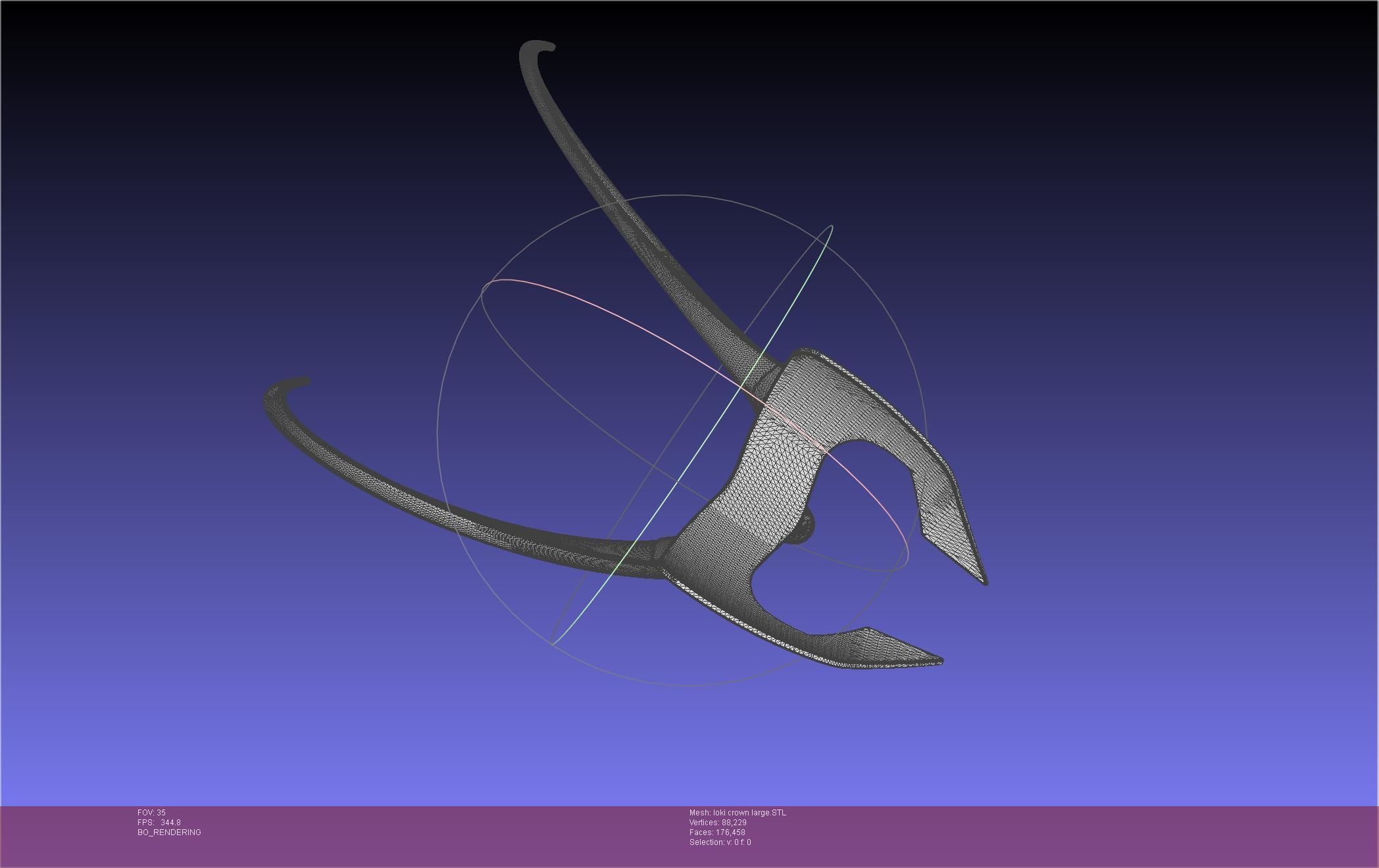
Task: Click the 'Selection: v: 0 f: 0' text
Action: [x=720, y=842]
